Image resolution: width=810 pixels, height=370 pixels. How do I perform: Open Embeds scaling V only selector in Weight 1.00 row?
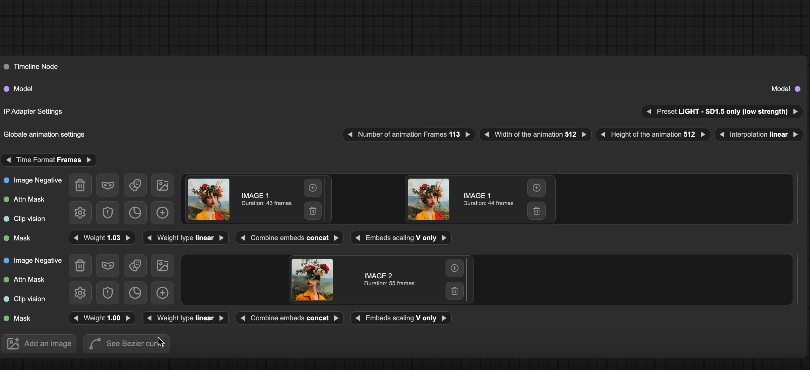pos(401,318)
